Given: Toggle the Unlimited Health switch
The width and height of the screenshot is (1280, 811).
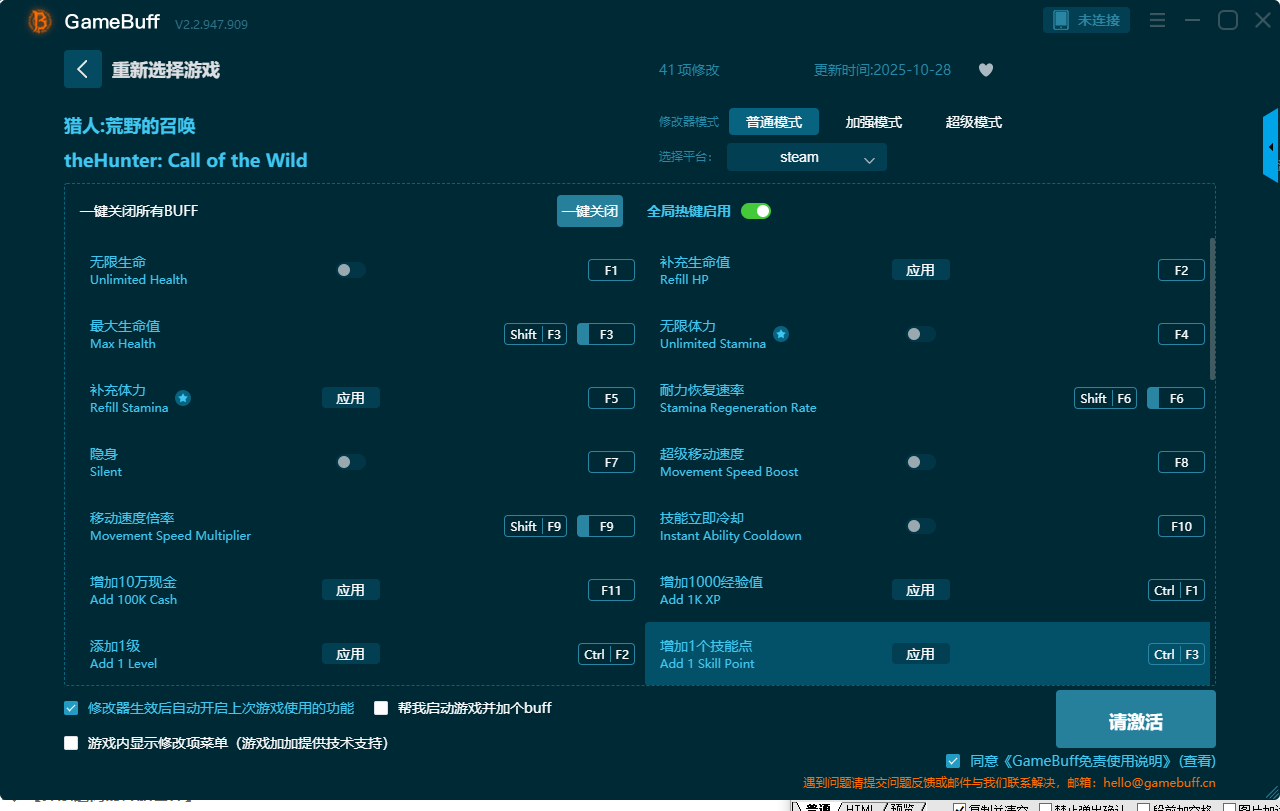Looking at the screenshot, I should [351, 270].
